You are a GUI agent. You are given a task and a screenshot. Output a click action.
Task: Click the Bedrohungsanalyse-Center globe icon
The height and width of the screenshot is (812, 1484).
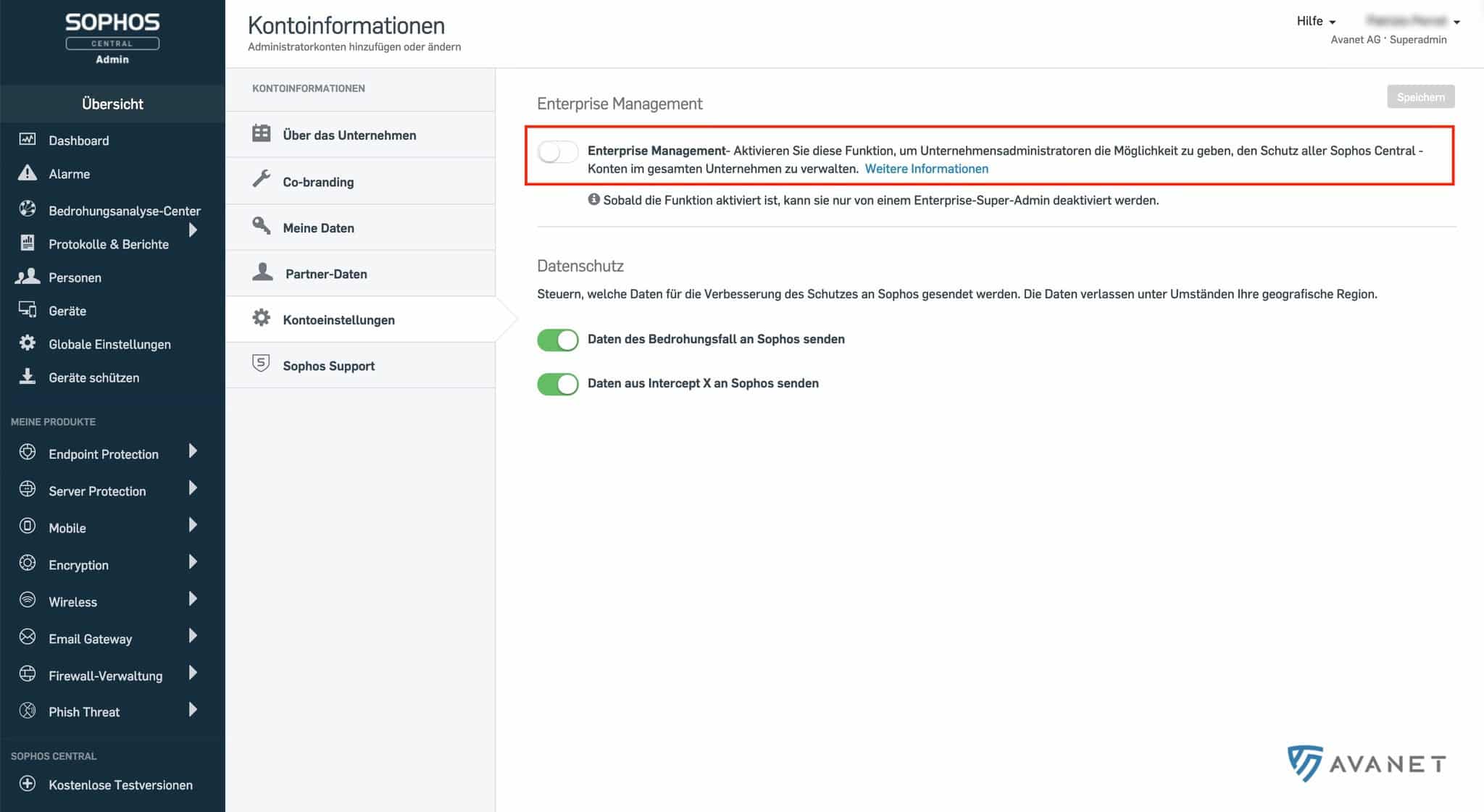(28, 209)
